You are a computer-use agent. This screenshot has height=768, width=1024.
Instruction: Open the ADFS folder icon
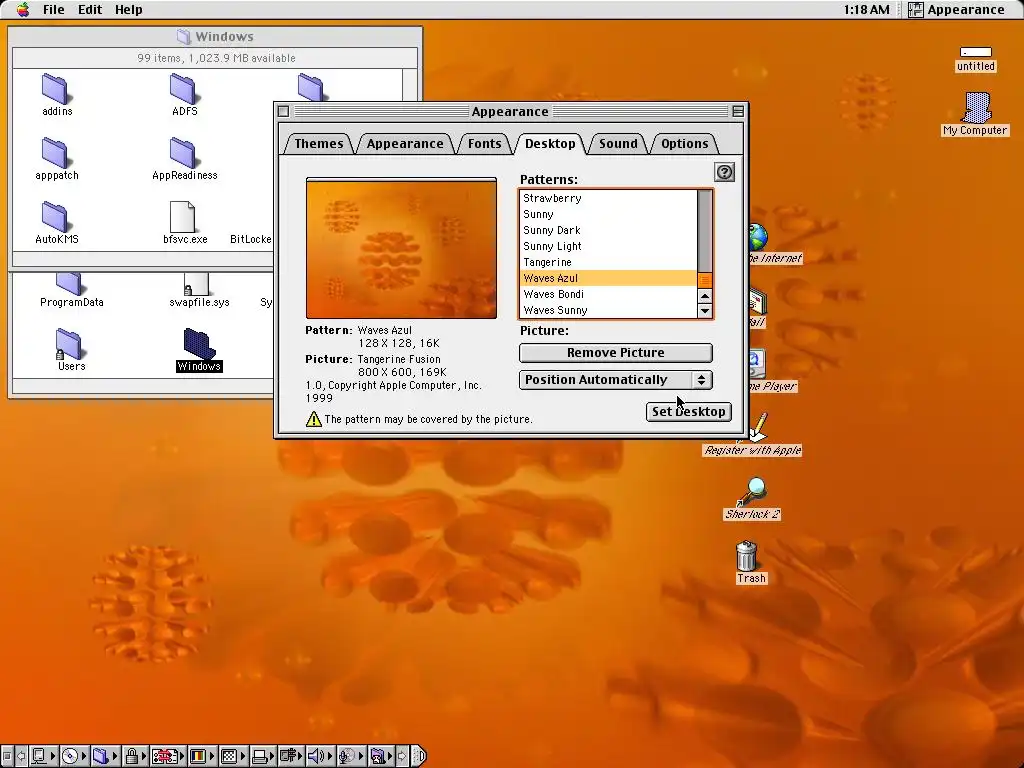183,89
